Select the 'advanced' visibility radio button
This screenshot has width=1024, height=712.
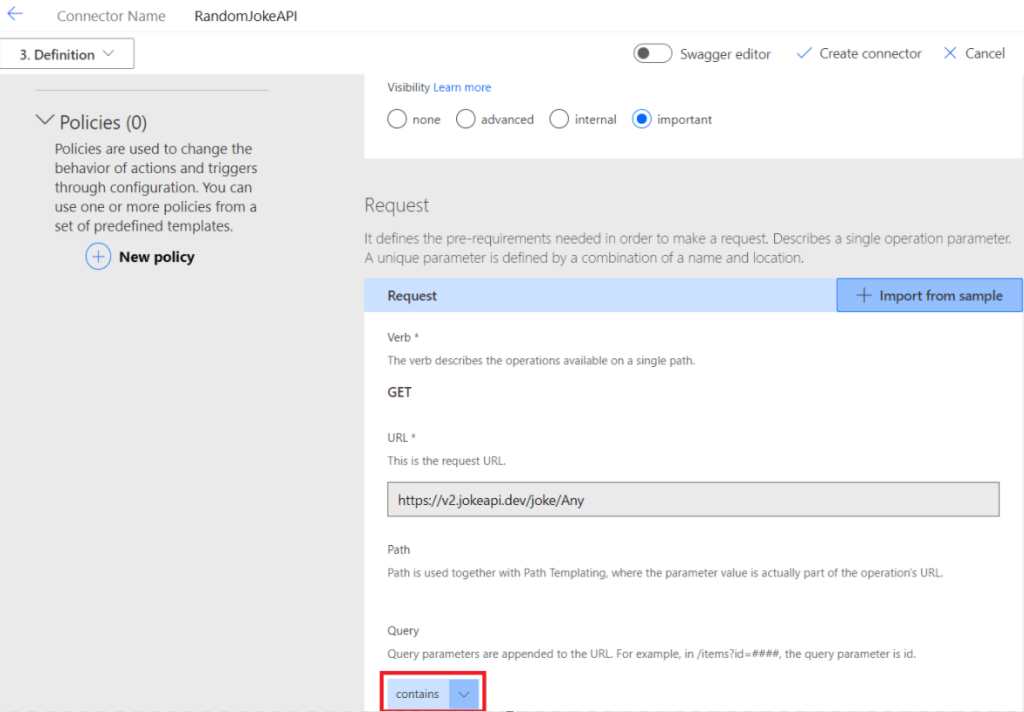465,119
